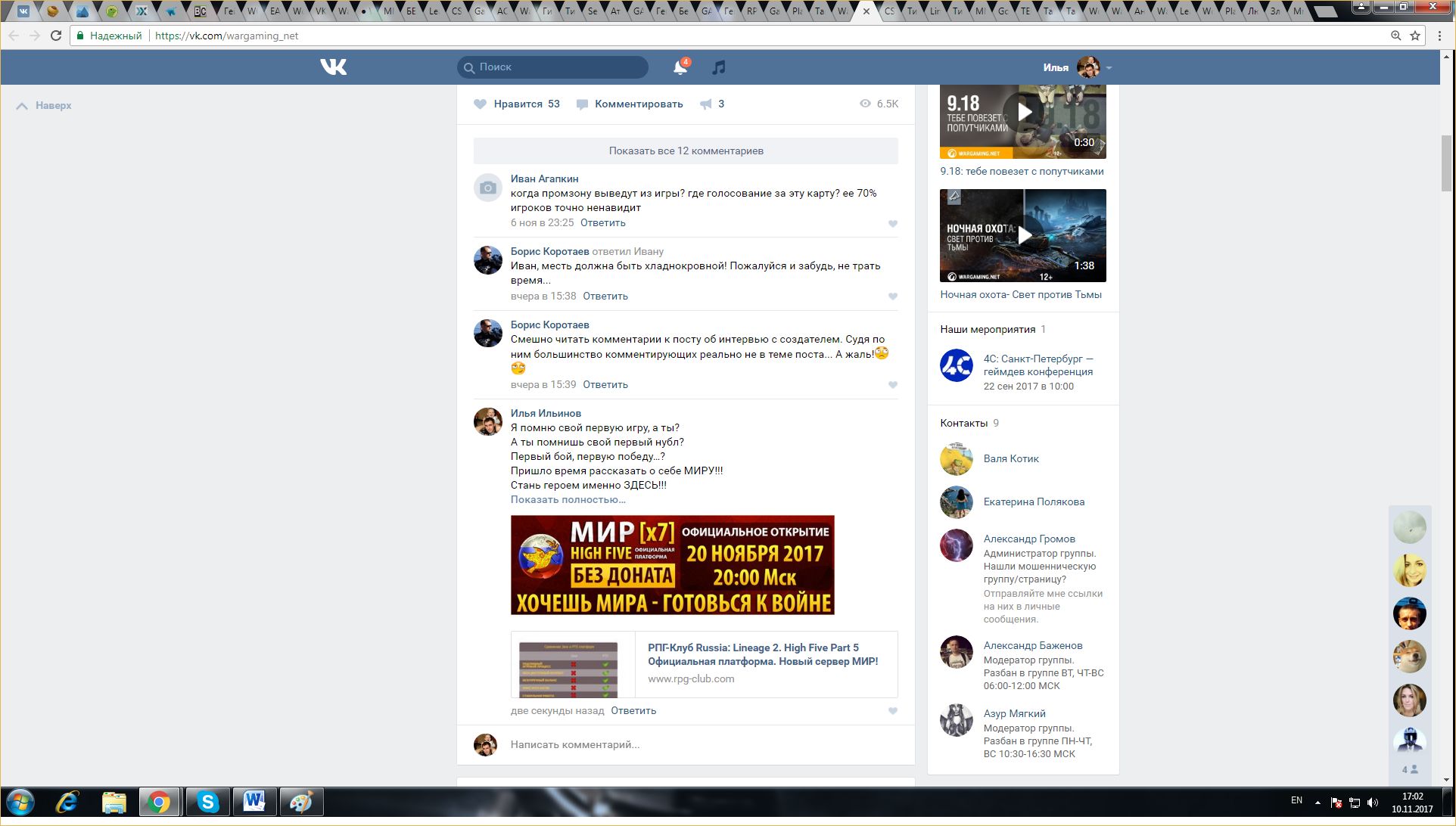Expand comment via Показать полностью…
The width and height of the screenshot is (1456, 826).
click(568, 500)
